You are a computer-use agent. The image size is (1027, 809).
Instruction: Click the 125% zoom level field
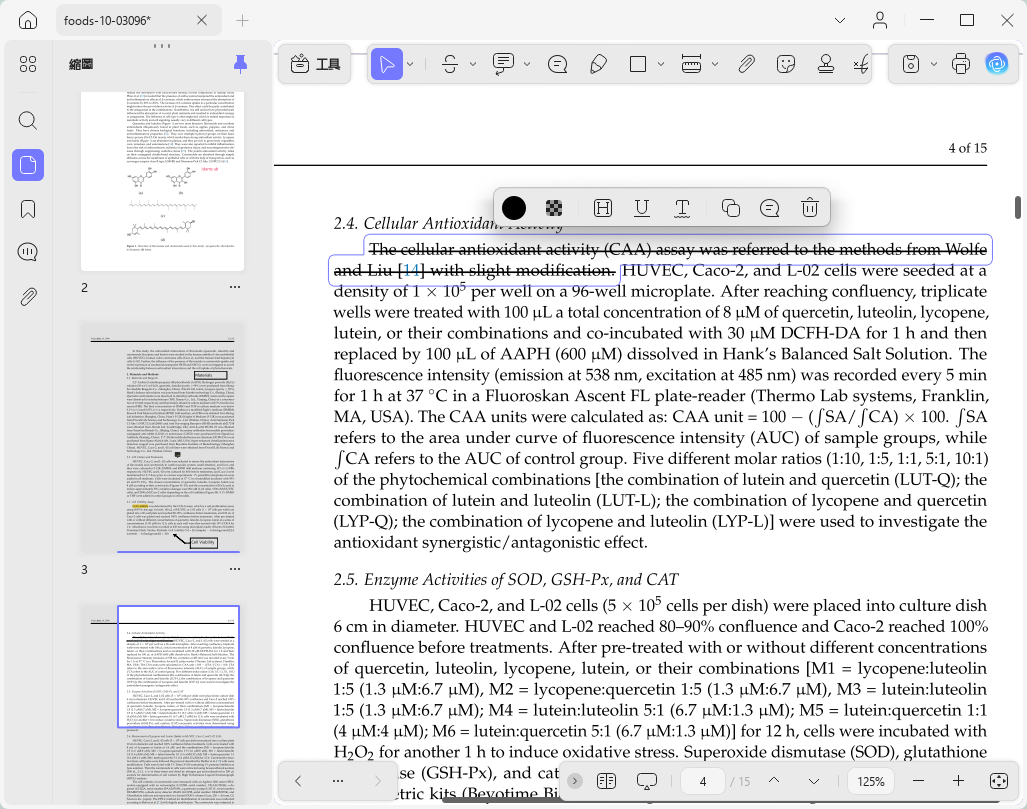click(x=870, y=781)
